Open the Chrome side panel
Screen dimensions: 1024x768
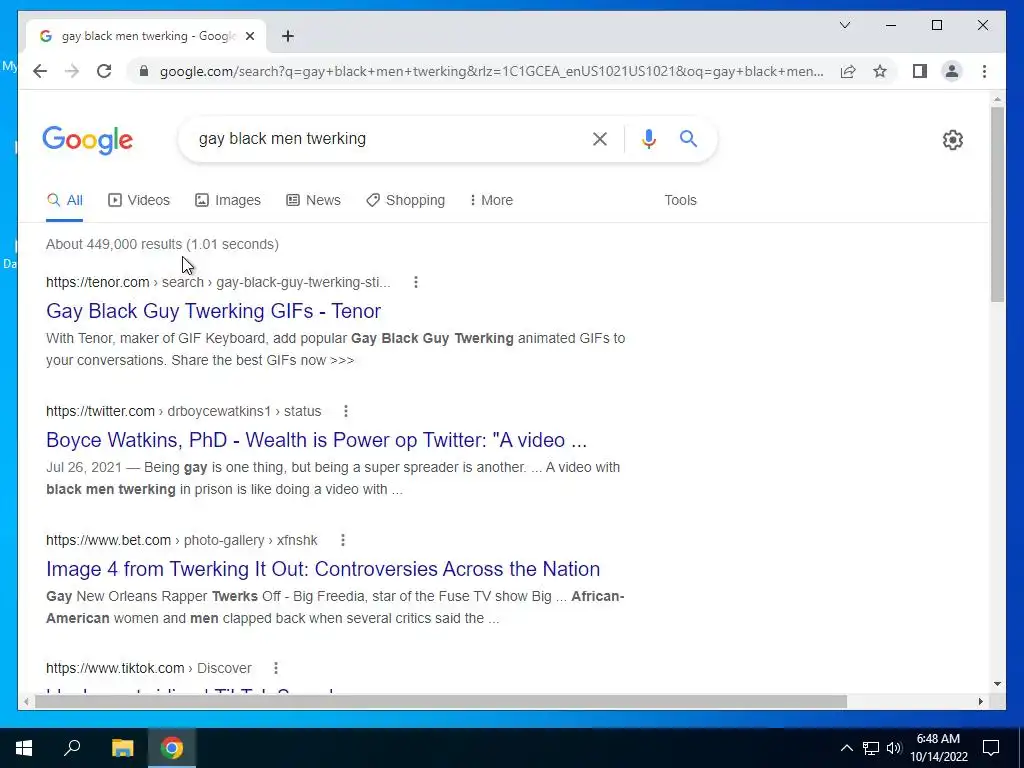[920, 71]
